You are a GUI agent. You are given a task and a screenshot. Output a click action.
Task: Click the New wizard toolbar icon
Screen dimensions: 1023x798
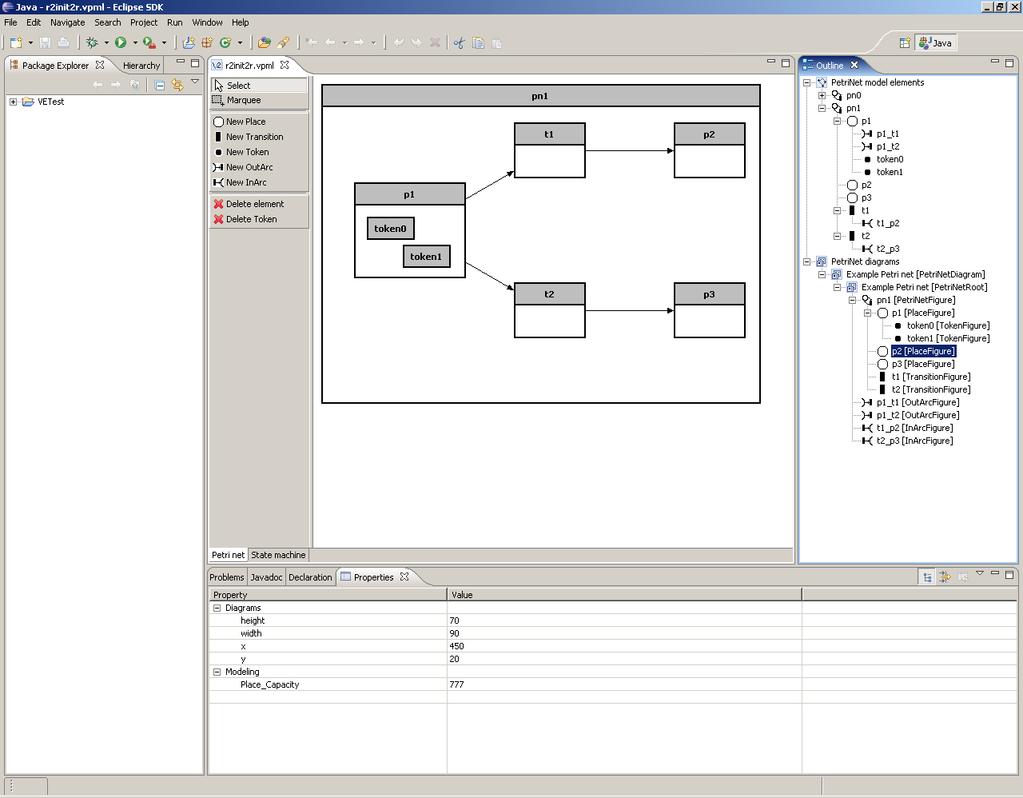click(x=16, y=43)
